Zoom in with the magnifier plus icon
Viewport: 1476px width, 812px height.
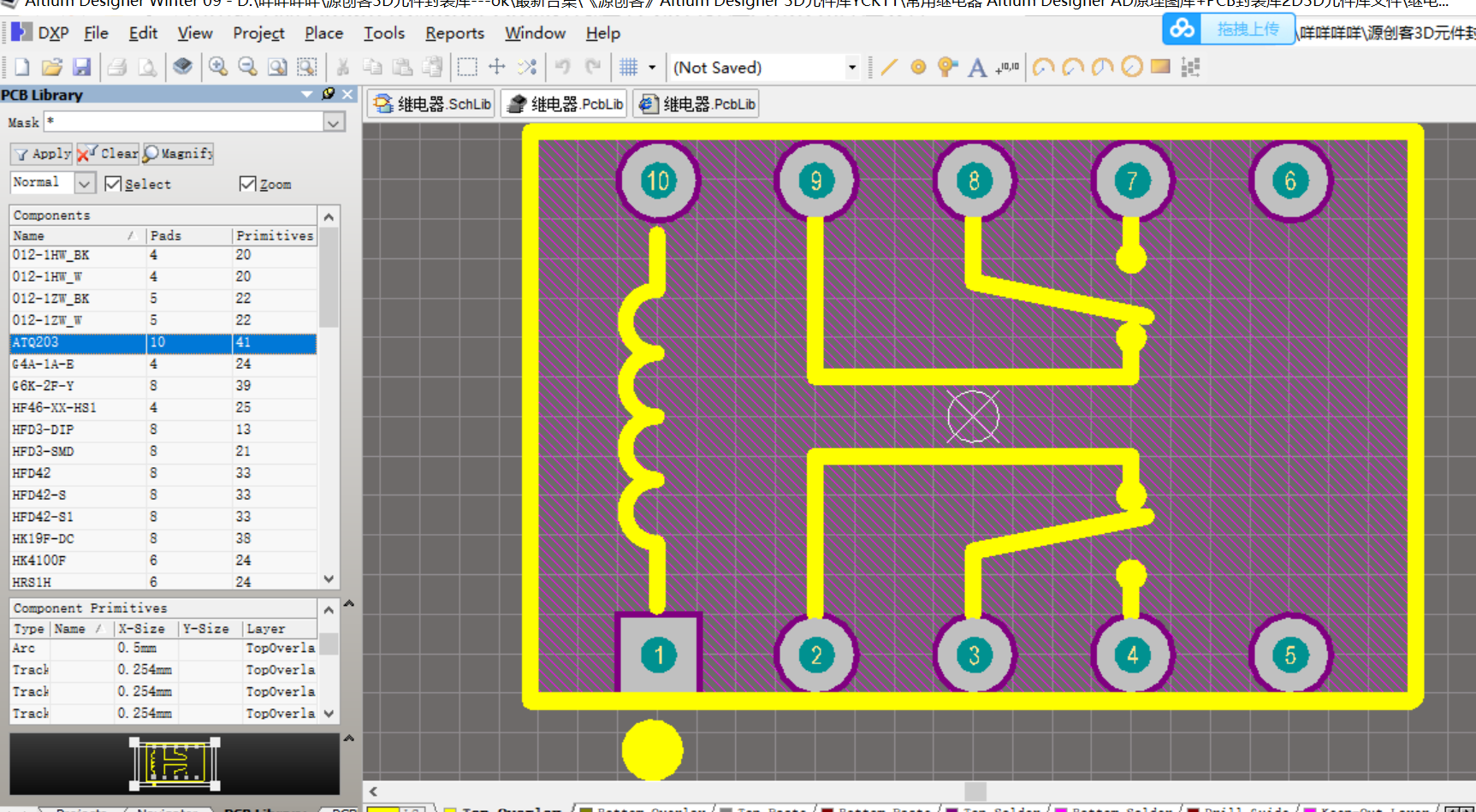pyautogui.click(x=218, y=67)
